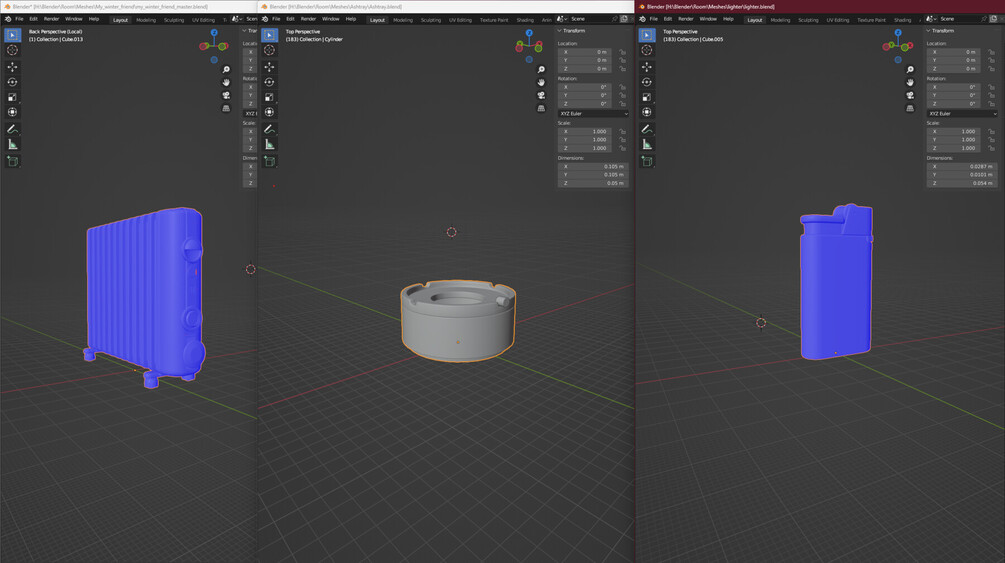Click the new scene button in the lighter window
The width and height of the screenshot is (1005, 563).
pyautogui.click(x=993, y=19)
